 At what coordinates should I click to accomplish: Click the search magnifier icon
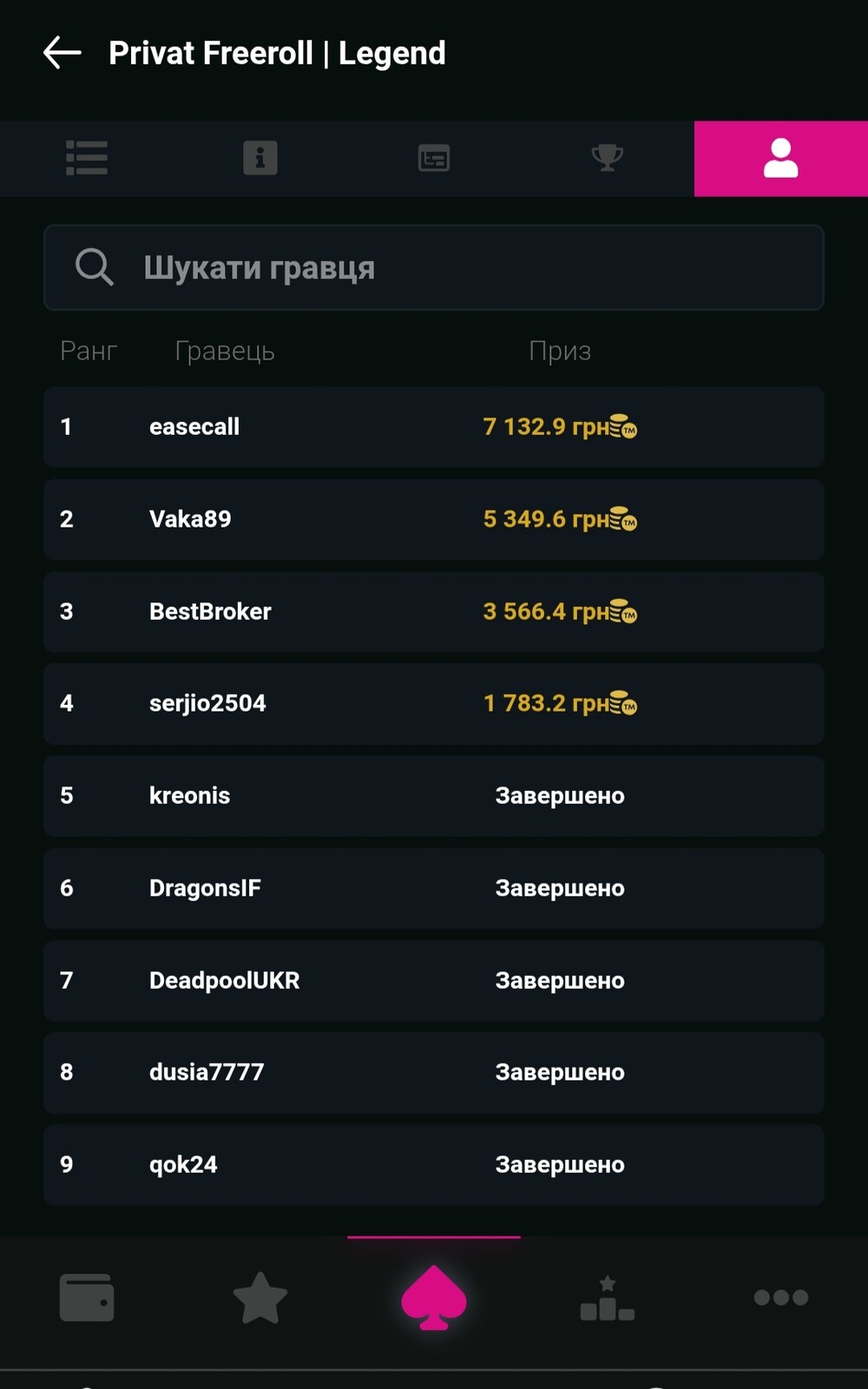click(x=94, y=267)
